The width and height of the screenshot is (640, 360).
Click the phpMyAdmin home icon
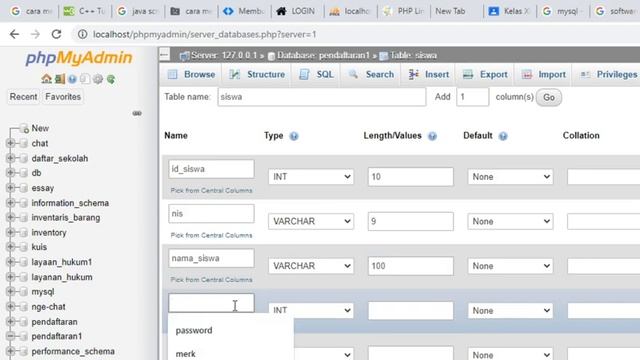pyautogui.click(x=46, y=79)
